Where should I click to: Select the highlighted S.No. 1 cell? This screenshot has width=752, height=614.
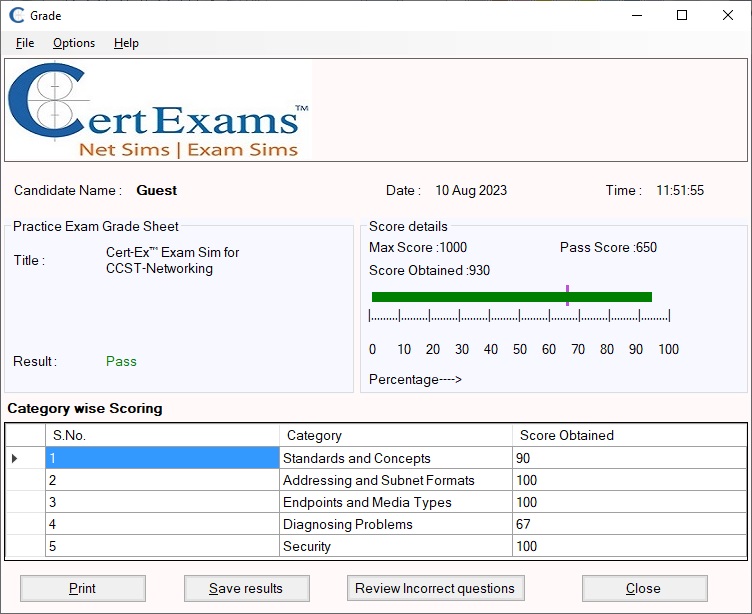click(x=162, y=458)
